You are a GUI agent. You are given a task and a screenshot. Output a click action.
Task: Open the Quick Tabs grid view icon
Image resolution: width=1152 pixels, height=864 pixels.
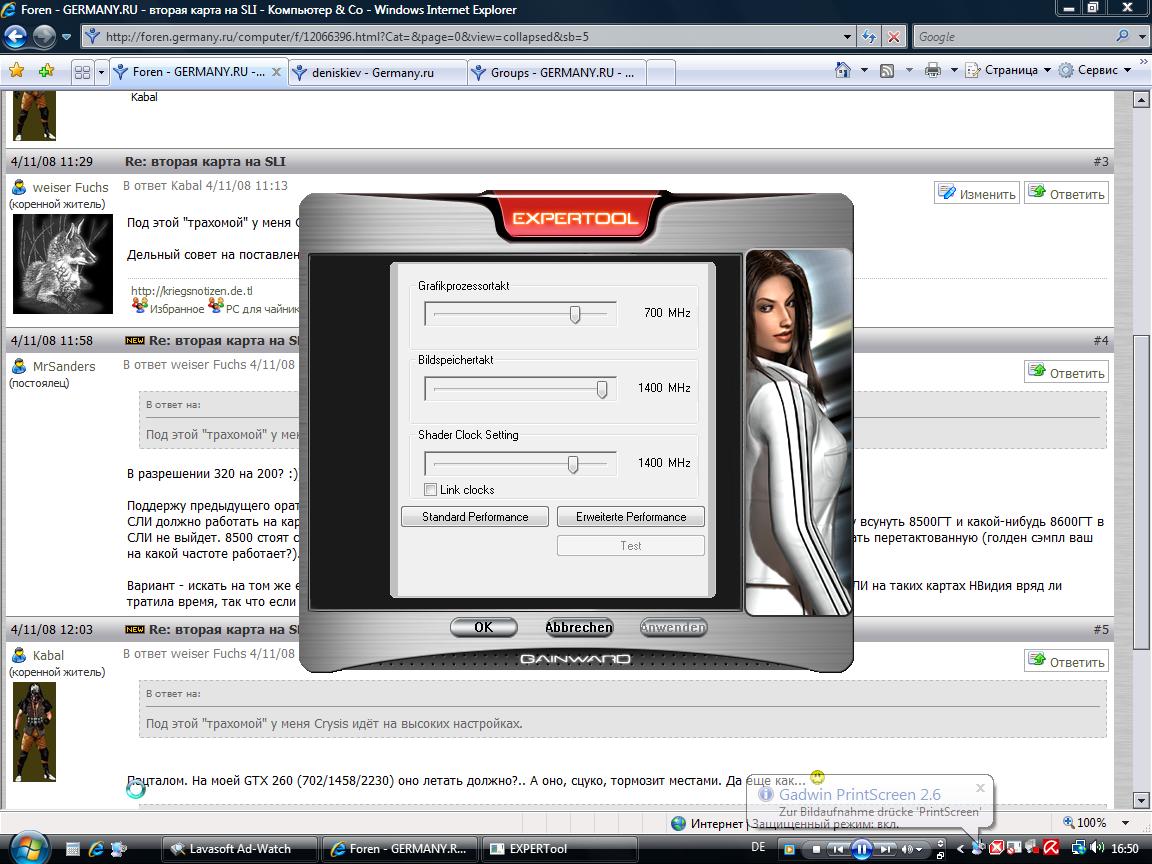[x=82, y=72]
